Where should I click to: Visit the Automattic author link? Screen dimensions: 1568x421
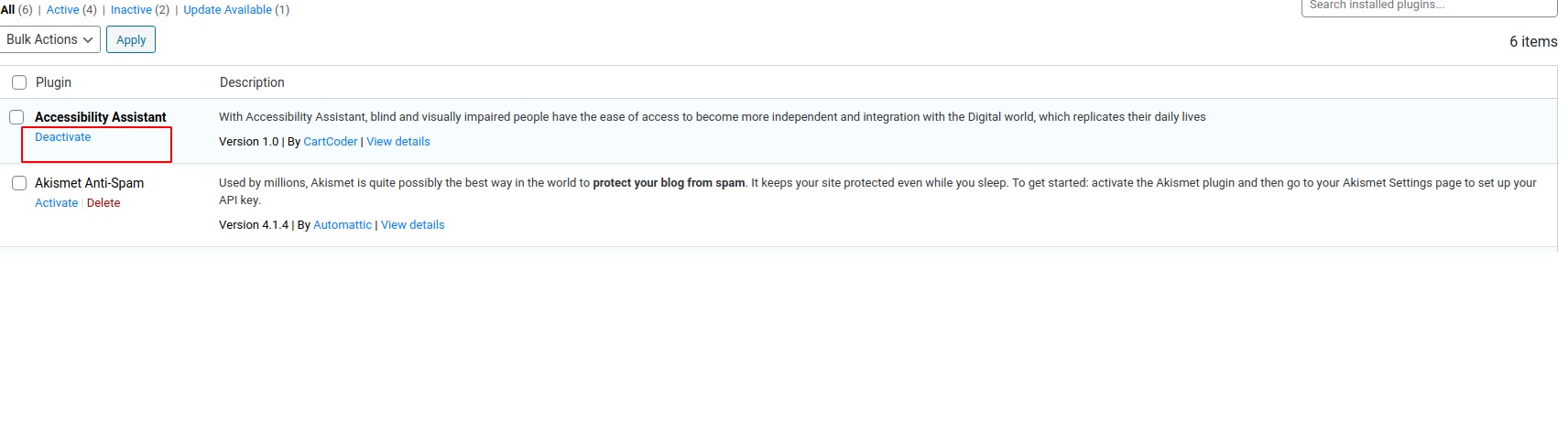(x=343, y=225)
